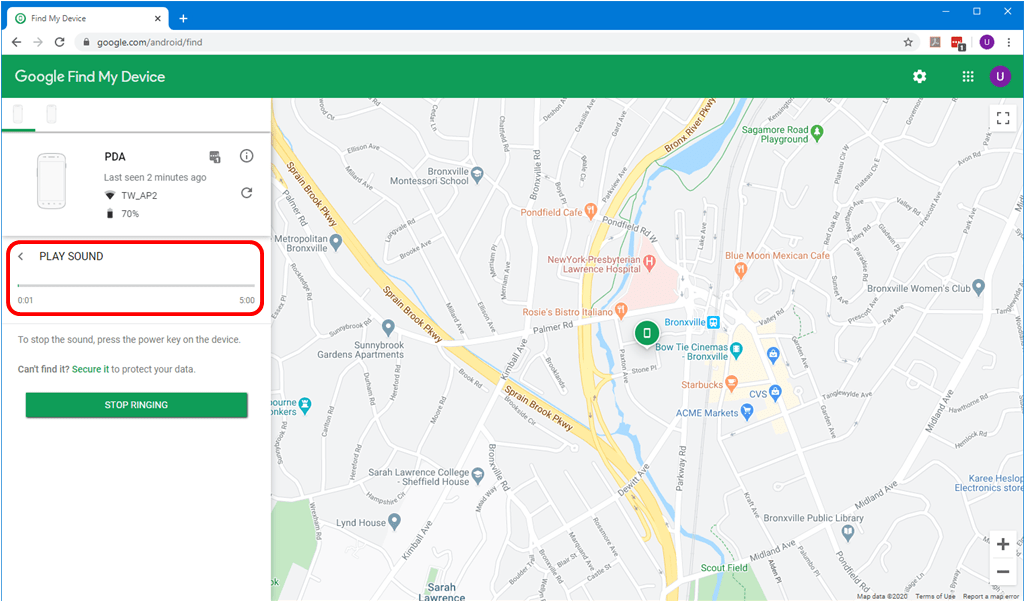Click Pondfield Cafe marker
This screenshot has width=1025, height=601.
590,213
